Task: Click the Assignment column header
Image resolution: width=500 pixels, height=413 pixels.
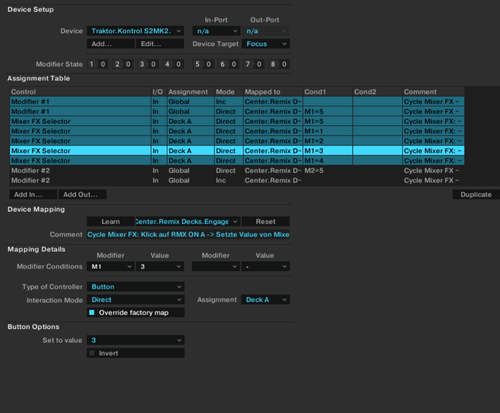Action: tap(190, 92)
